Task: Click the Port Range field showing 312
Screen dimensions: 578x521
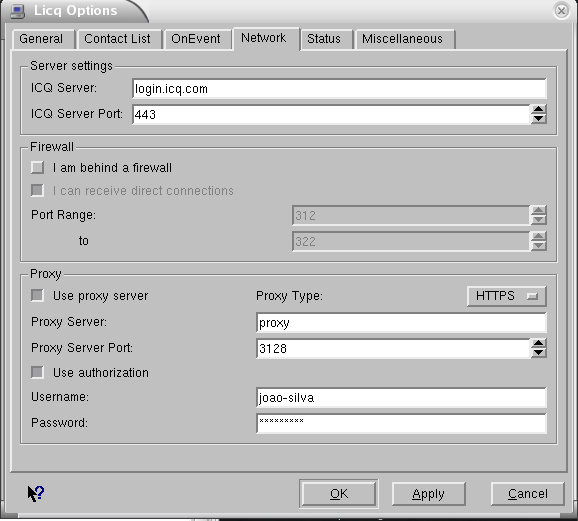Action: pos(411,215)
